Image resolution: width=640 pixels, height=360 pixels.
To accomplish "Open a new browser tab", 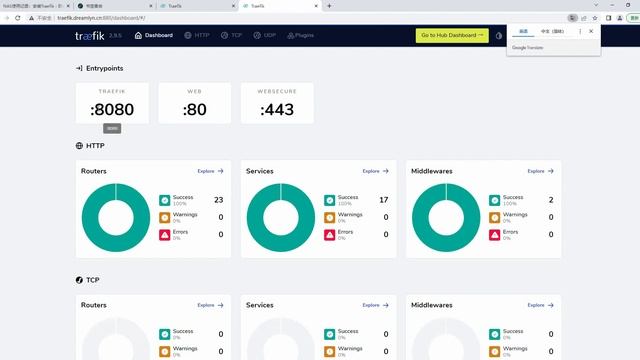I will (x=329, y=6).
